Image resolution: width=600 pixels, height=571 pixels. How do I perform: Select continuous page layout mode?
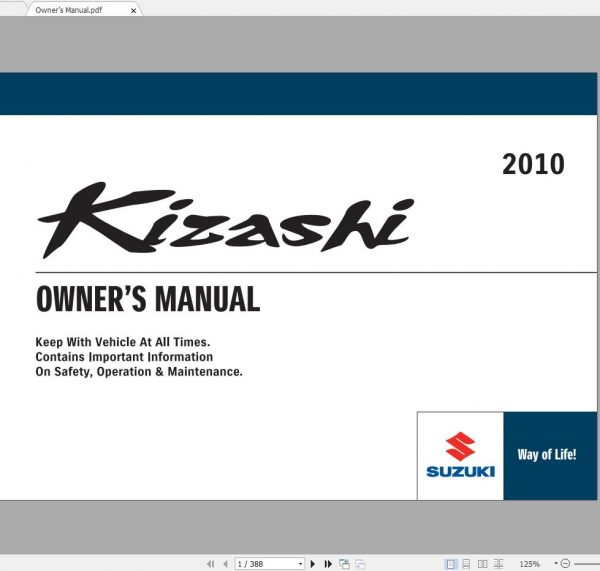click(x=466, y=564)
